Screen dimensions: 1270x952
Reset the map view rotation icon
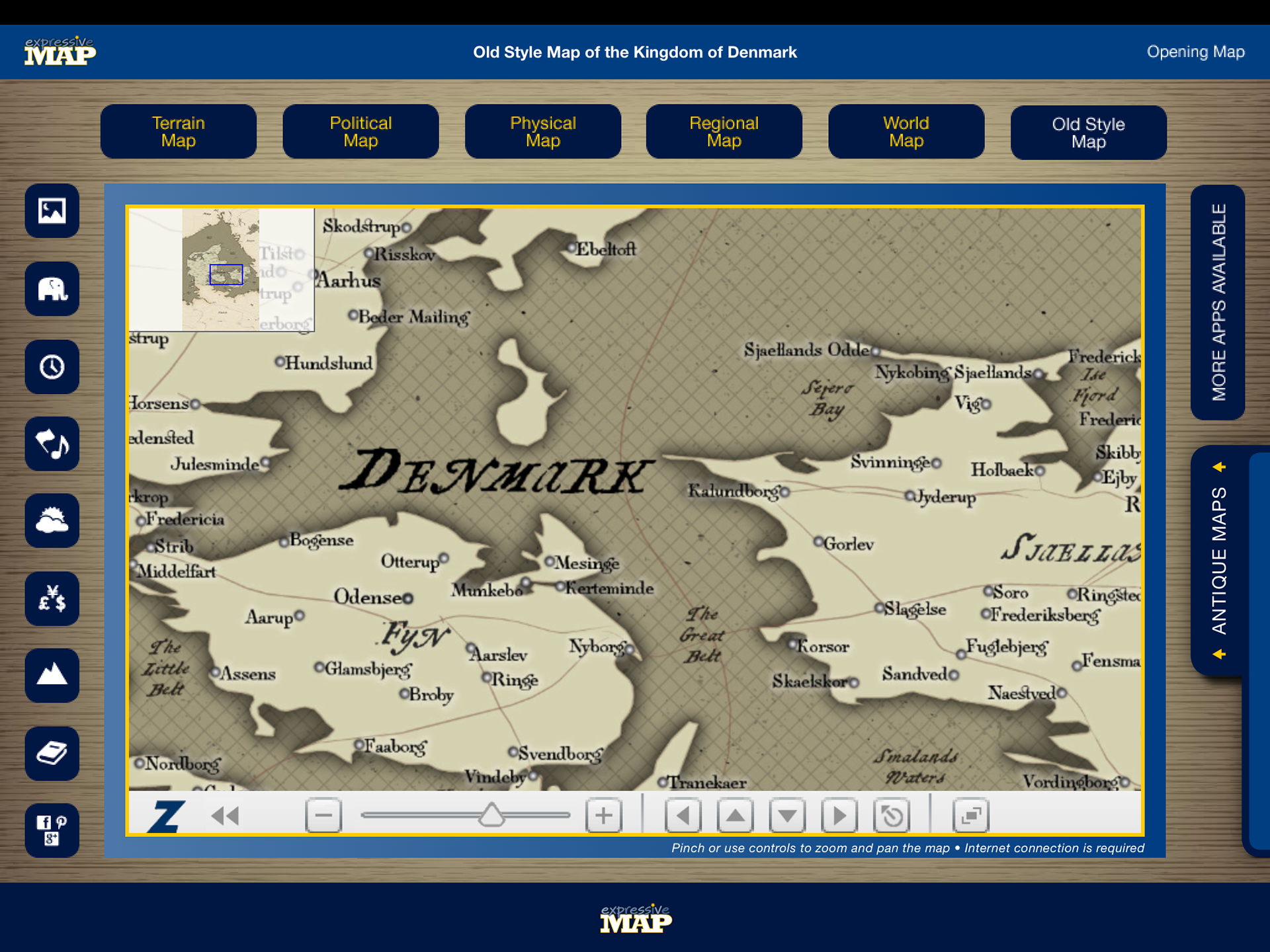(892, 816)
